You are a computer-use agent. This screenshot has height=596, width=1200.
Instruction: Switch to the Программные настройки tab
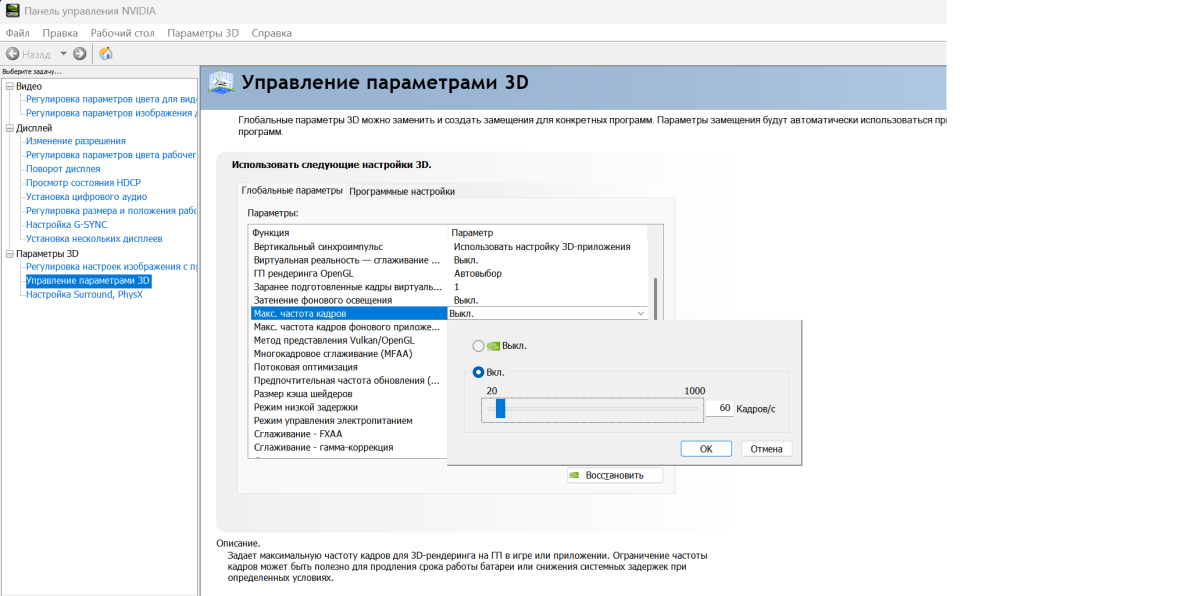click(x=402, y=191)
